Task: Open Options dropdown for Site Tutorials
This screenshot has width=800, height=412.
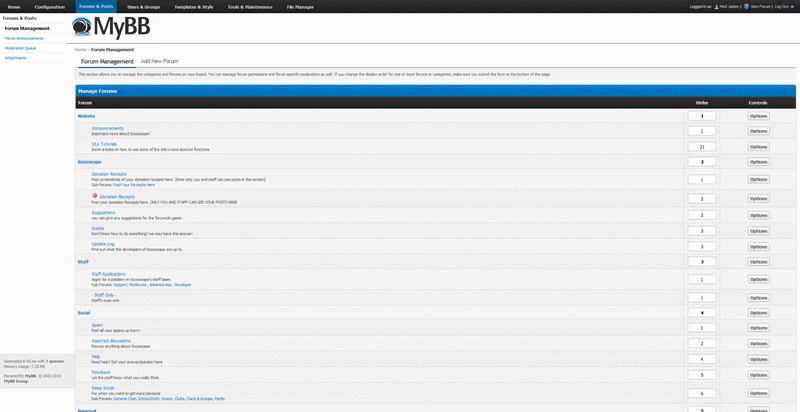Action: click(758, 146)
